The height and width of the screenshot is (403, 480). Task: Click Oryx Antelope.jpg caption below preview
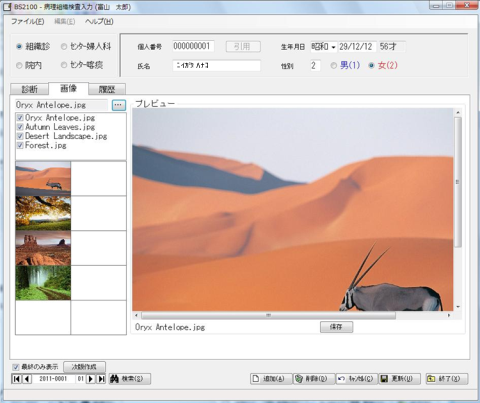[170, 327]
